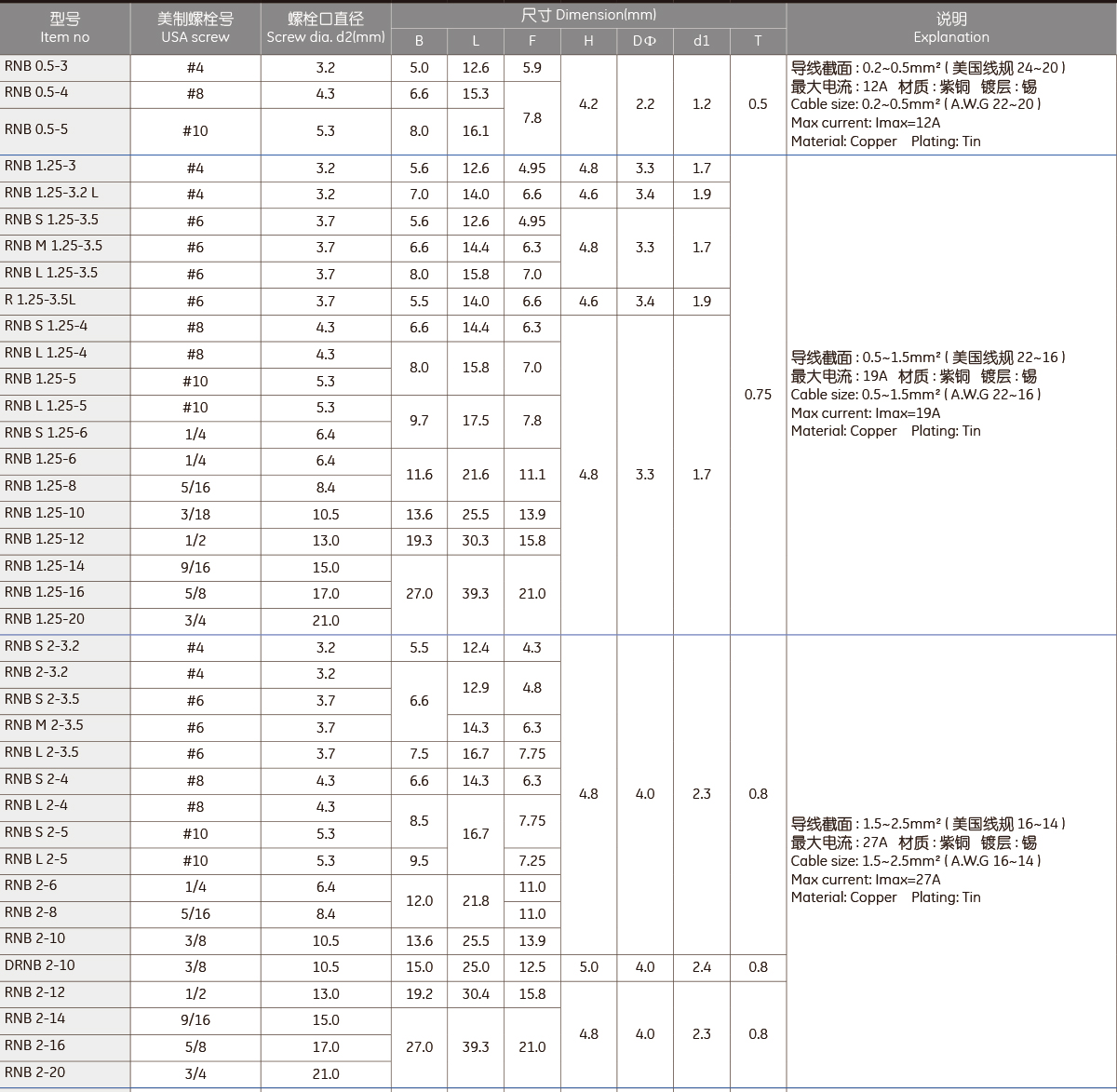1117x1092 pixels.
Task: Click the T dimension sub-header
Action: click(x=758, y=41)
